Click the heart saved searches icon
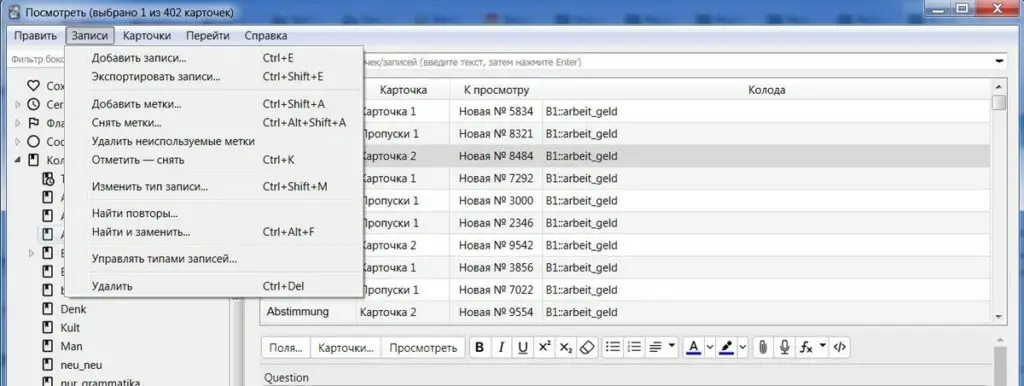Viewport: 1024px width, 386px height. click(33, 86)
